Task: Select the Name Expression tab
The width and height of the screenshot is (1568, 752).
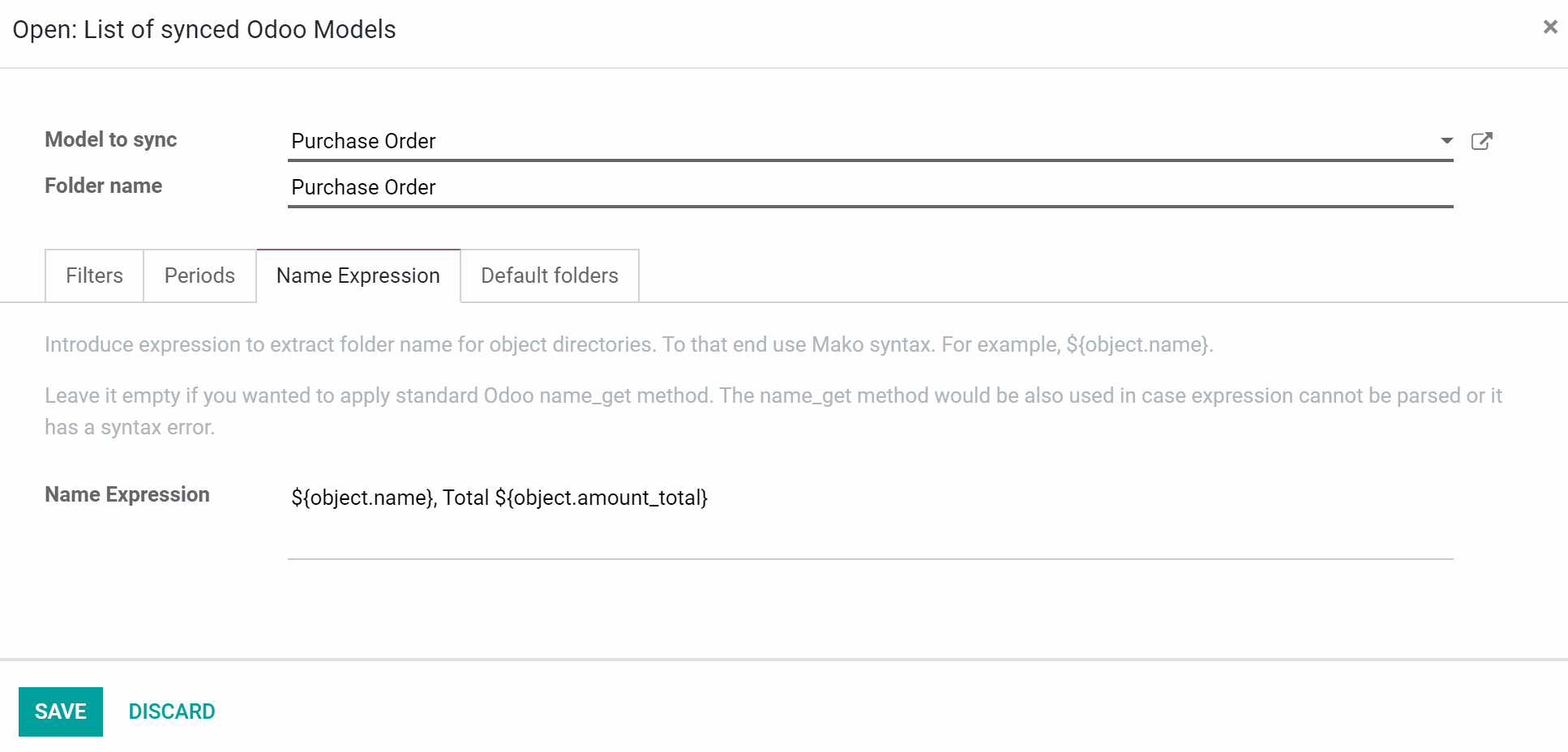Action: [358, 276]
